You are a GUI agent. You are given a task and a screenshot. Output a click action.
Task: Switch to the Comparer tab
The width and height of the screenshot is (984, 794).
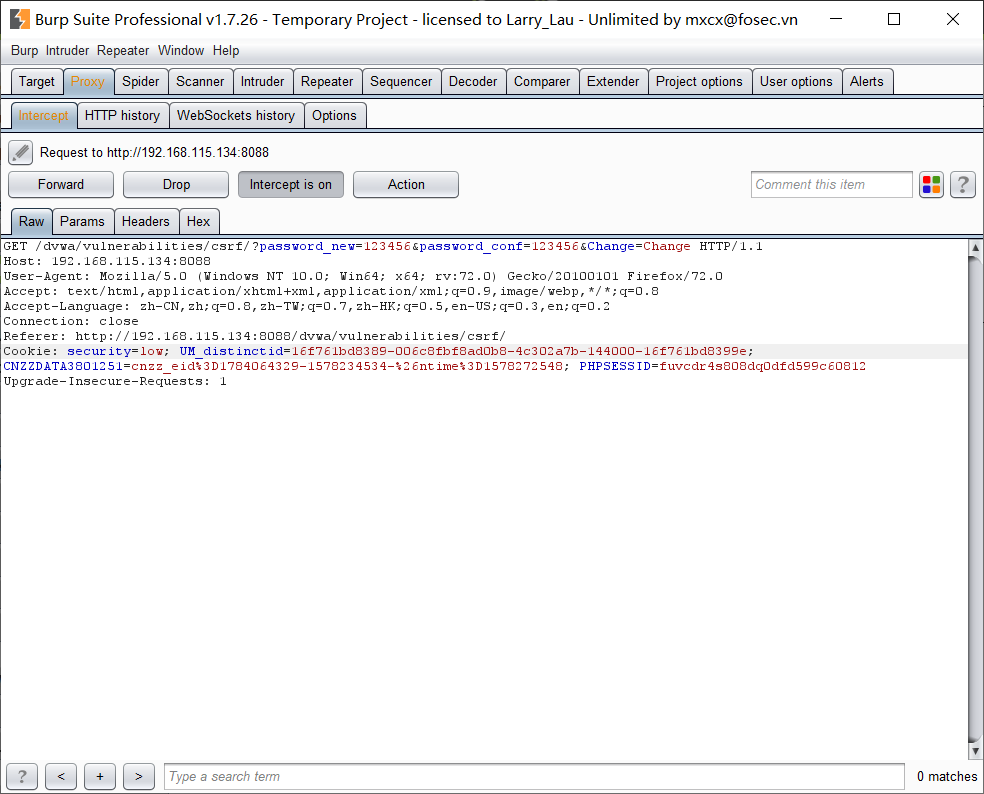coord(542,82)
